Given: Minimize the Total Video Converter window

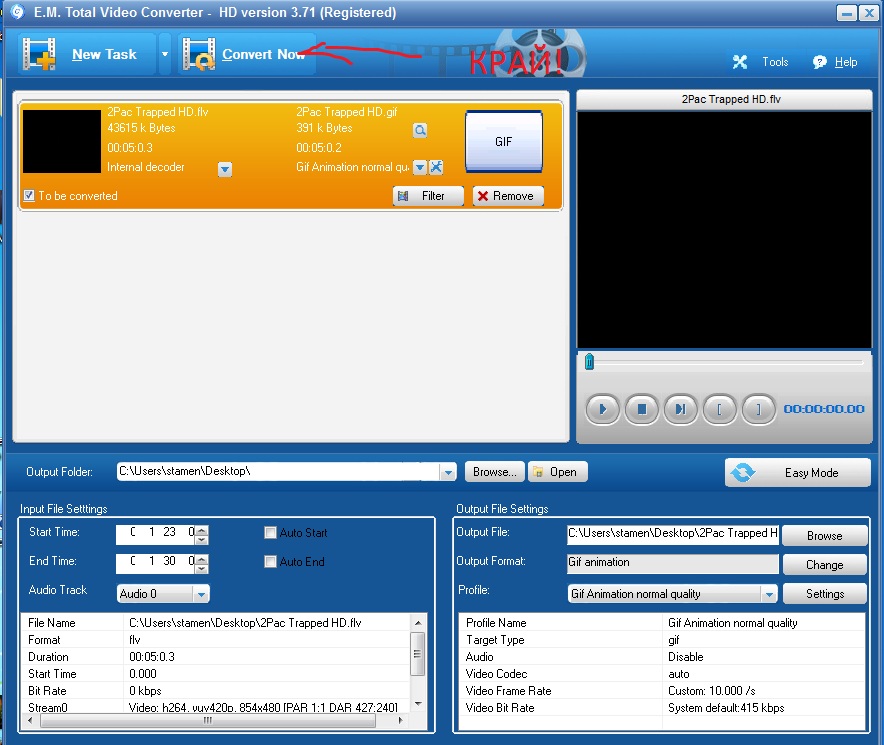Looking at the screenshot, I should pos(847,13).
